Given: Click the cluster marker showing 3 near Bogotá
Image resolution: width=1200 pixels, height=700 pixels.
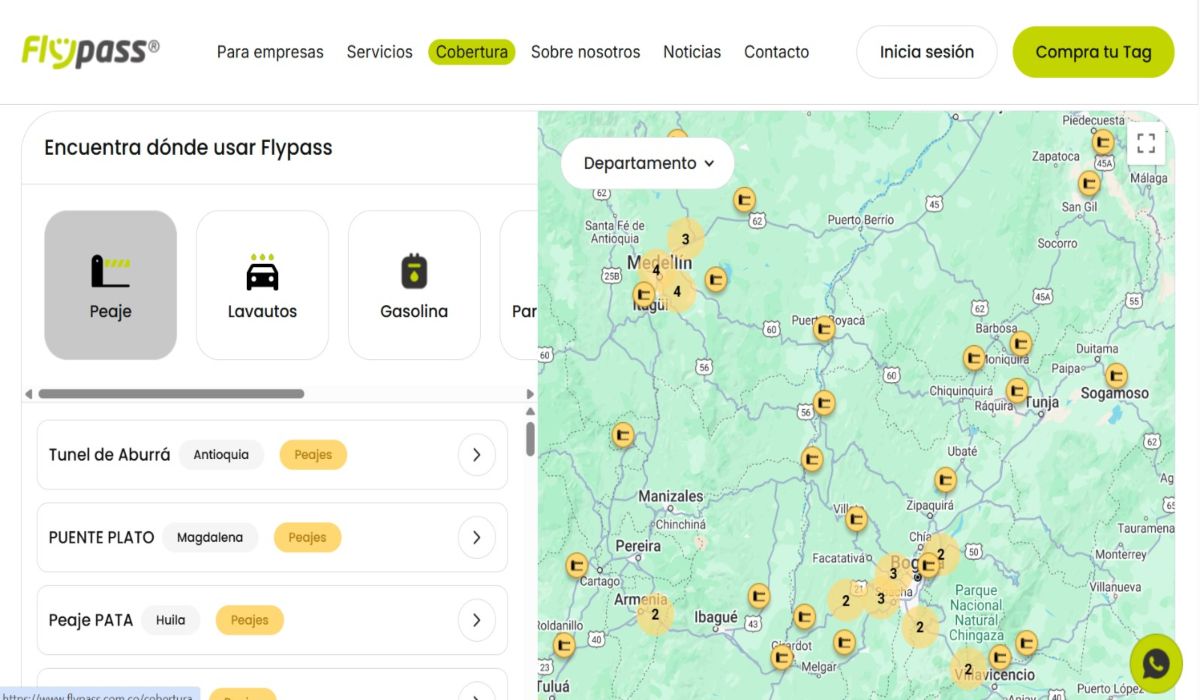Looking at the screenshot, I should tap(893, 575).
